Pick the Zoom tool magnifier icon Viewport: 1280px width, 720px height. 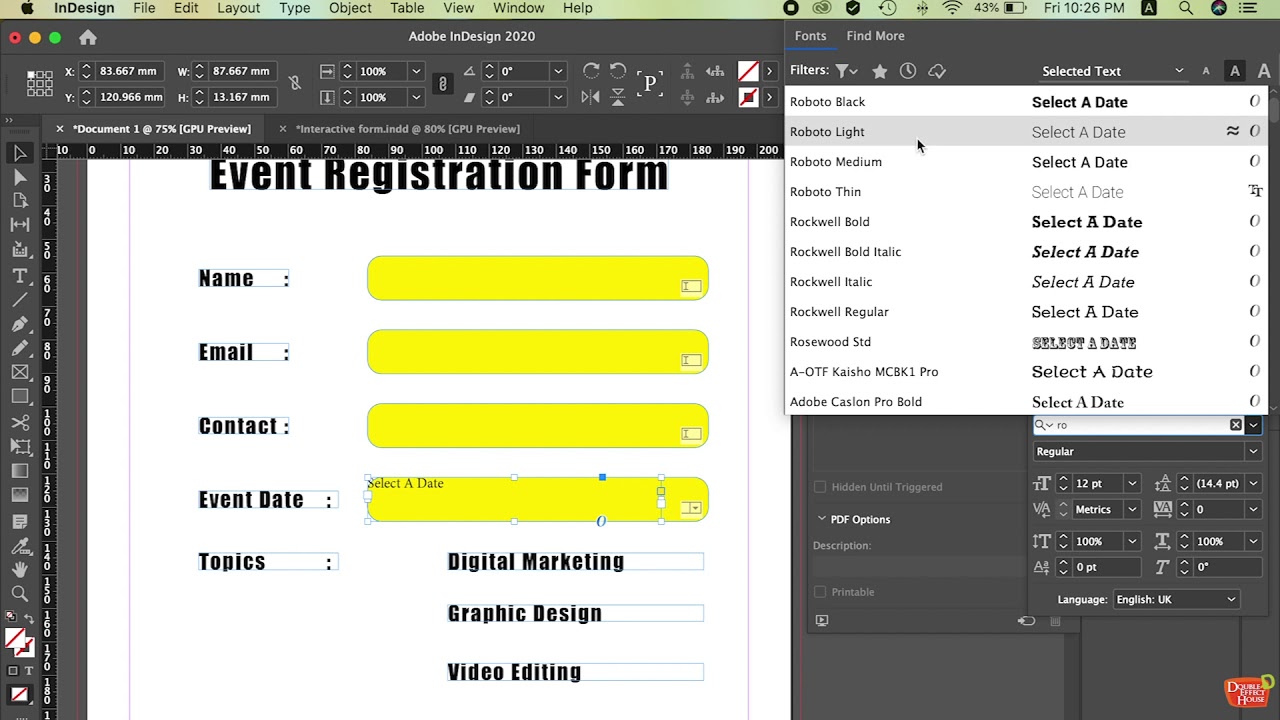coord(19,593)
